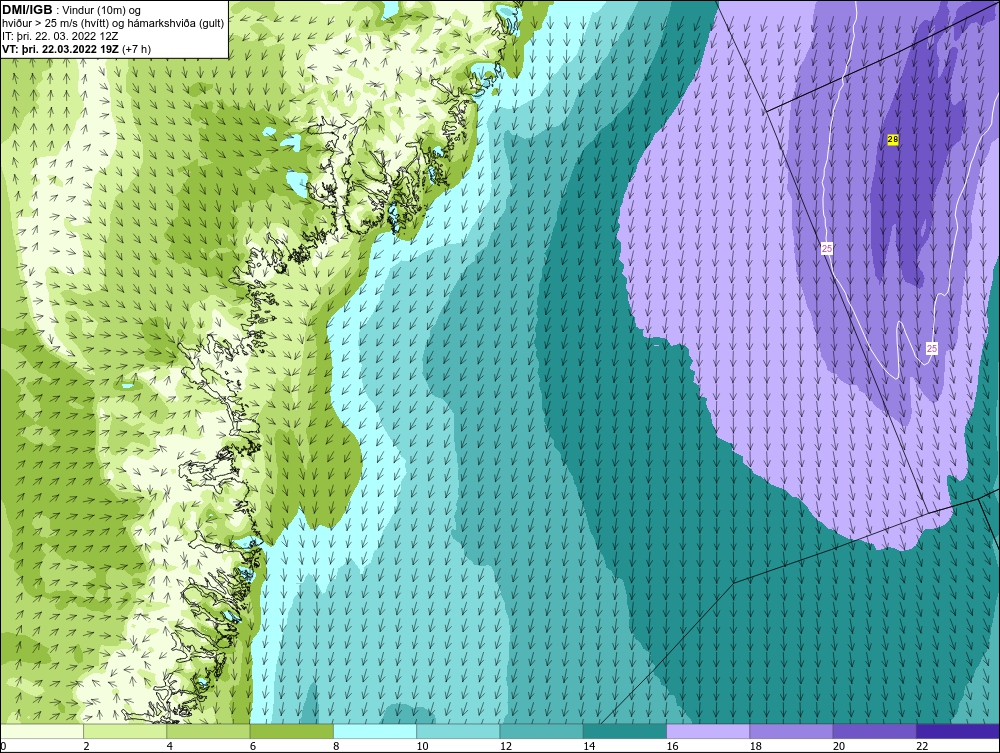Viewport: 1000px width, 753px height.
Task: Click the dark indigo legend swatch above 22
Action: point(958,731)
